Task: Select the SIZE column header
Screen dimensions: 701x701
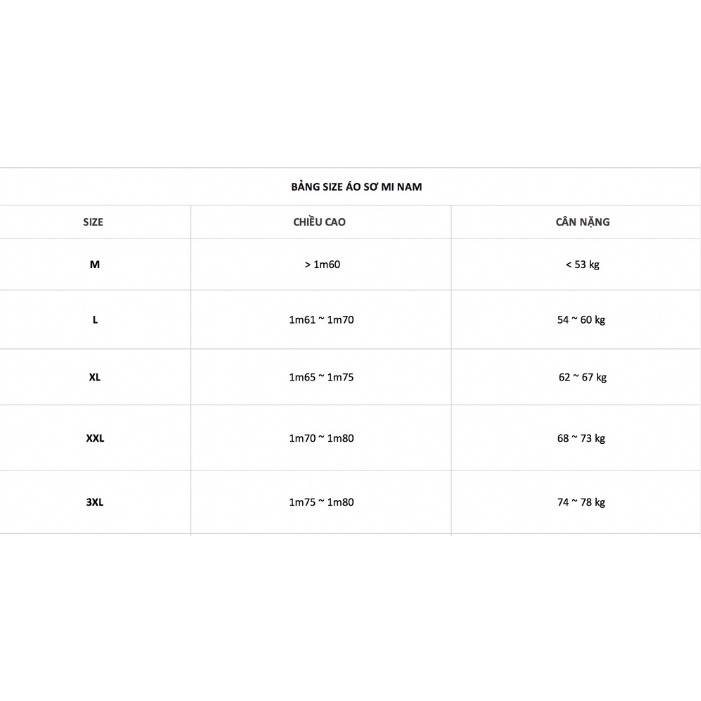Action: pyautogui.click(x=93, y=222)
